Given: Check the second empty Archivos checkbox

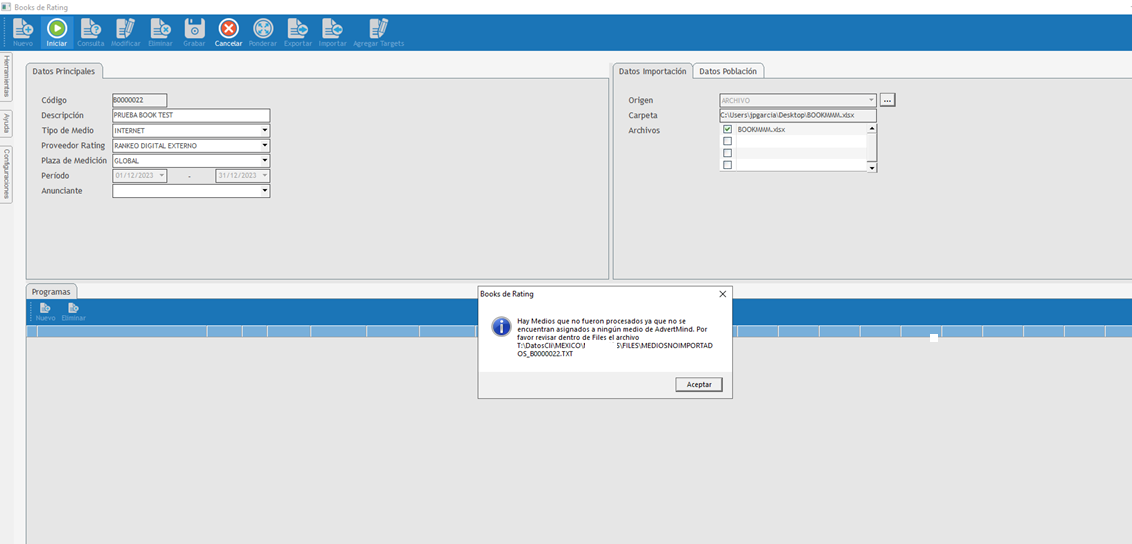Looking at the screenshot, I should click(x=727, y=141).
